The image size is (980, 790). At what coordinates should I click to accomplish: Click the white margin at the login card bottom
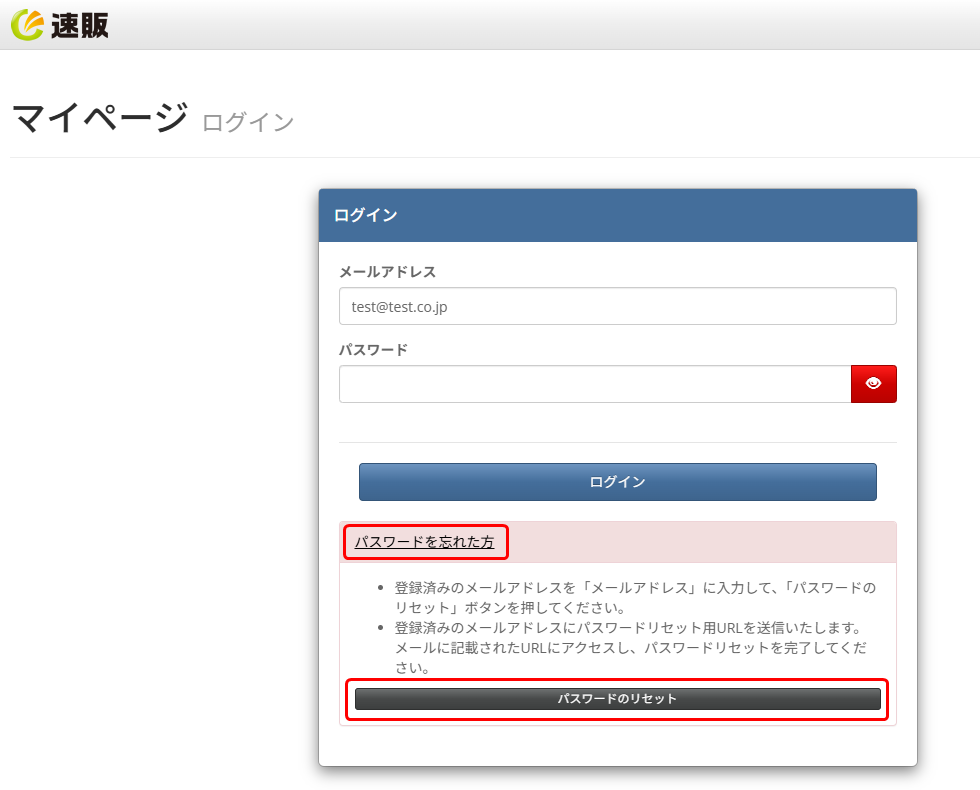coord(617,746)
